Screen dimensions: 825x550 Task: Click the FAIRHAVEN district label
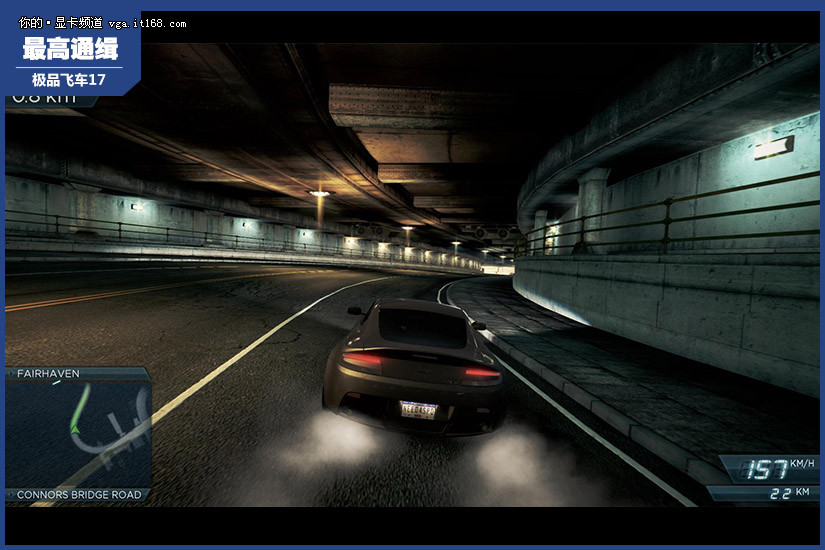tap(48, 374)
